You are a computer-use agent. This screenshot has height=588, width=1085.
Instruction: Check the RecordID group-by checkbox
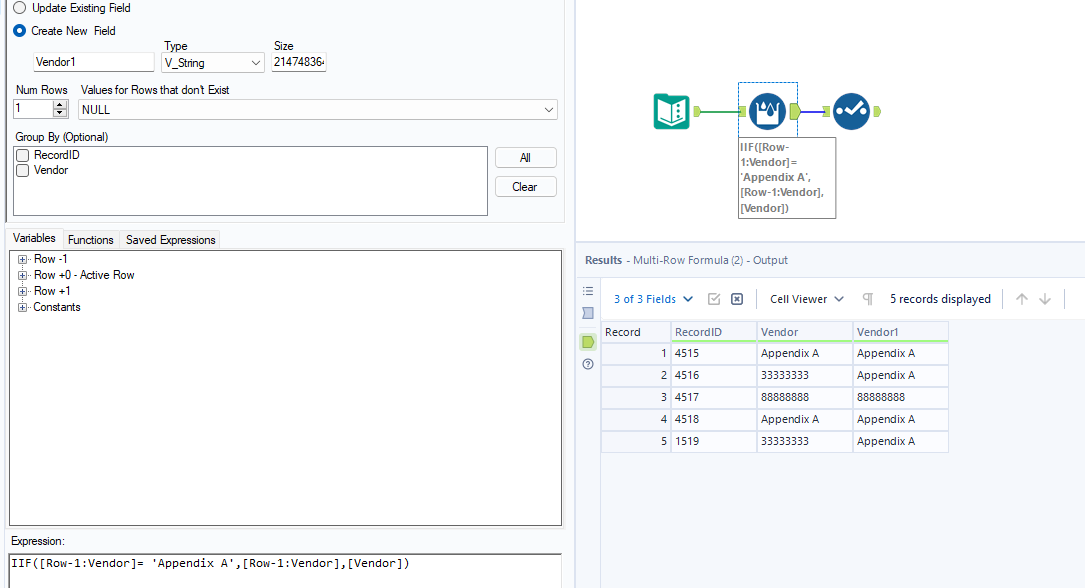(x=23, y=155)
